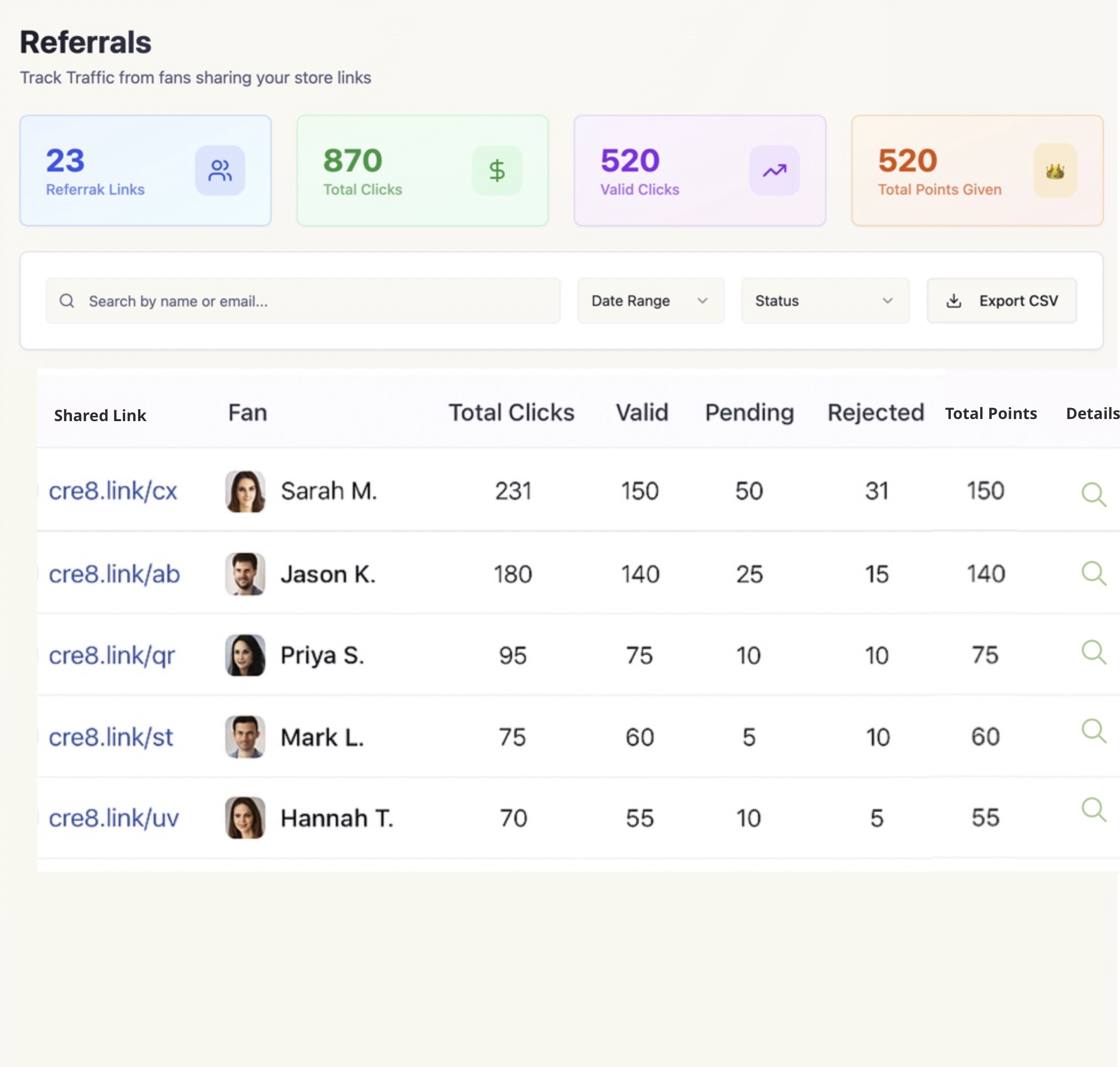The height and width of the screenshot is (1067, 1120).
Task: Click the Referral Links people icon
Action: 220,170
